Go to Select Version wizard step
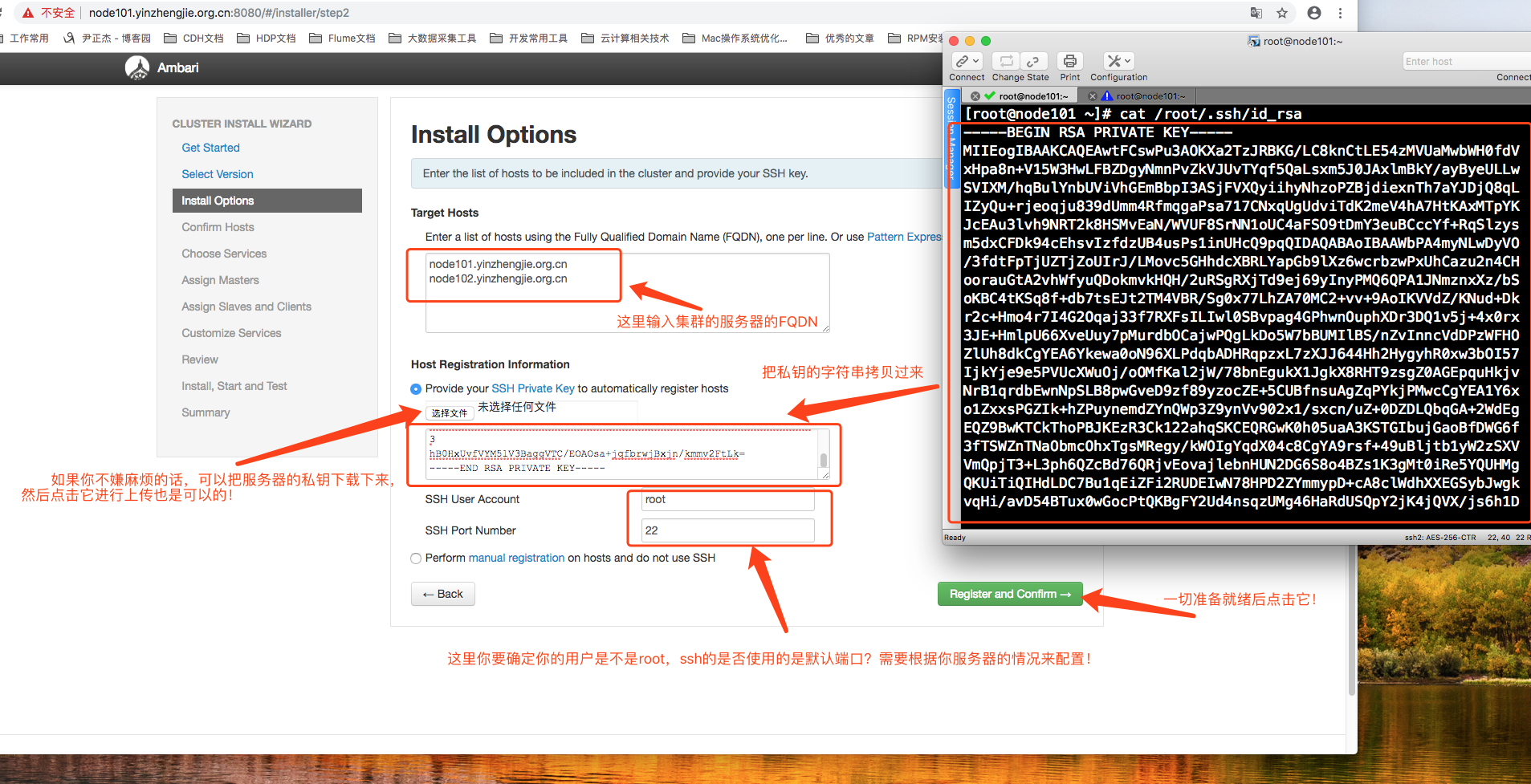The image size is (1531, 784). (x=217, y=174)
